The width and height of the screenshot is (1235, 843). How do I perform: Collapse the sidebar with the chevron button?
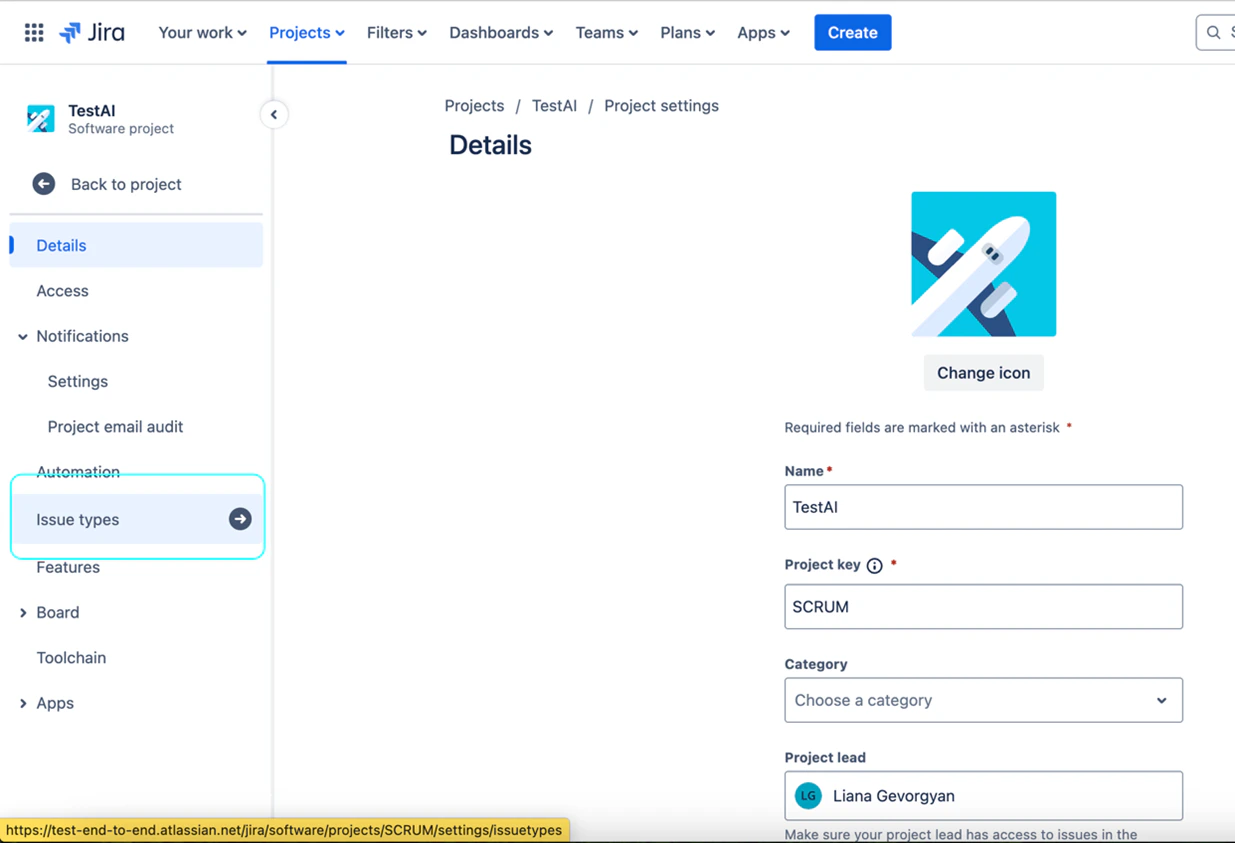click(274, 114)
